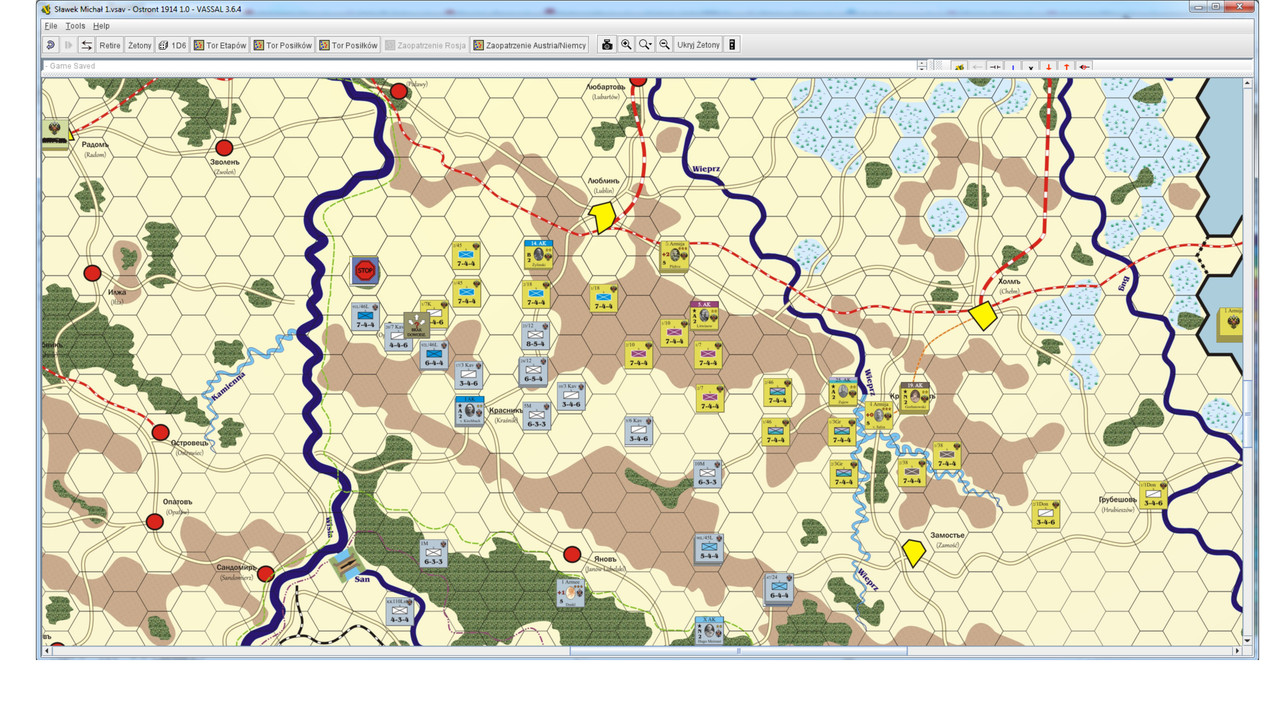The image size is (1280, 708).
Task: Click the greyed Zaopatrzenie Rosja button
Action: (426, 45)
